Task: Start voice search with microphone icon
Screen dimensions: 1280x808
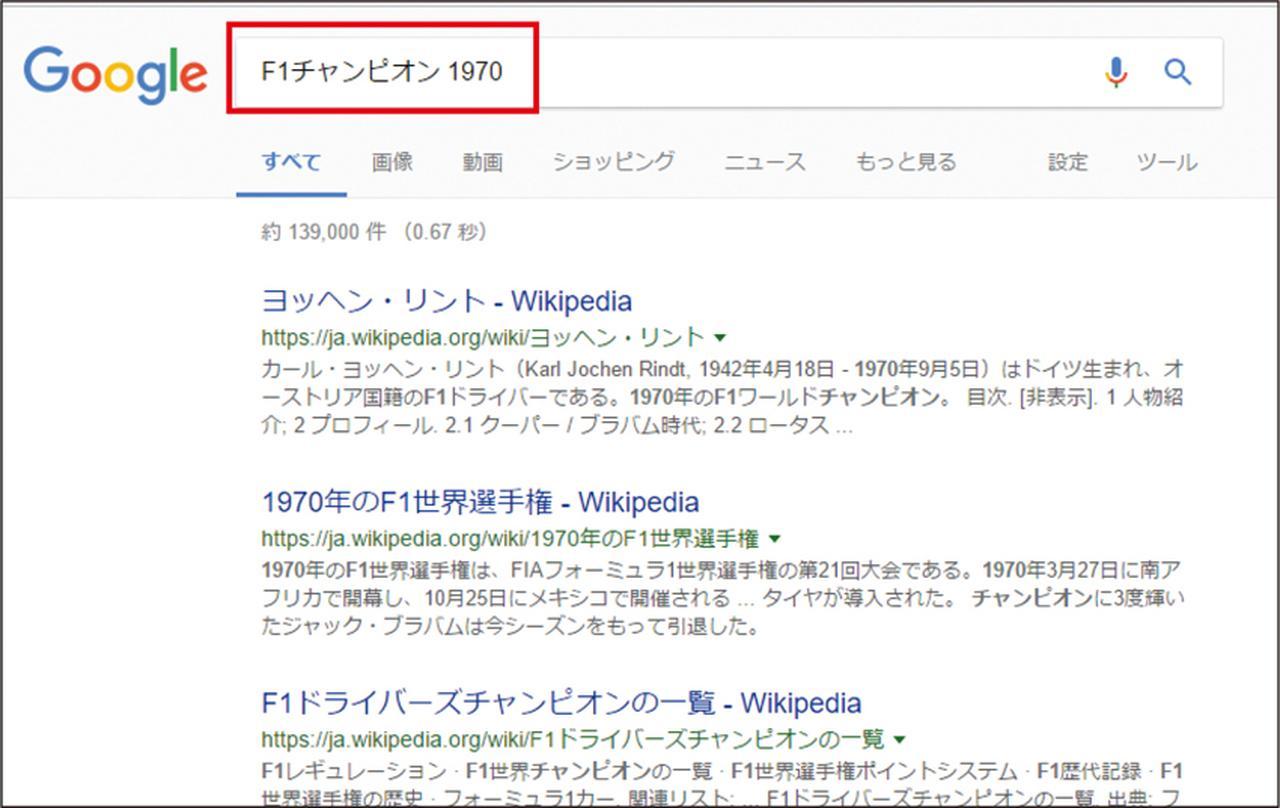Action: point(1116,72)
